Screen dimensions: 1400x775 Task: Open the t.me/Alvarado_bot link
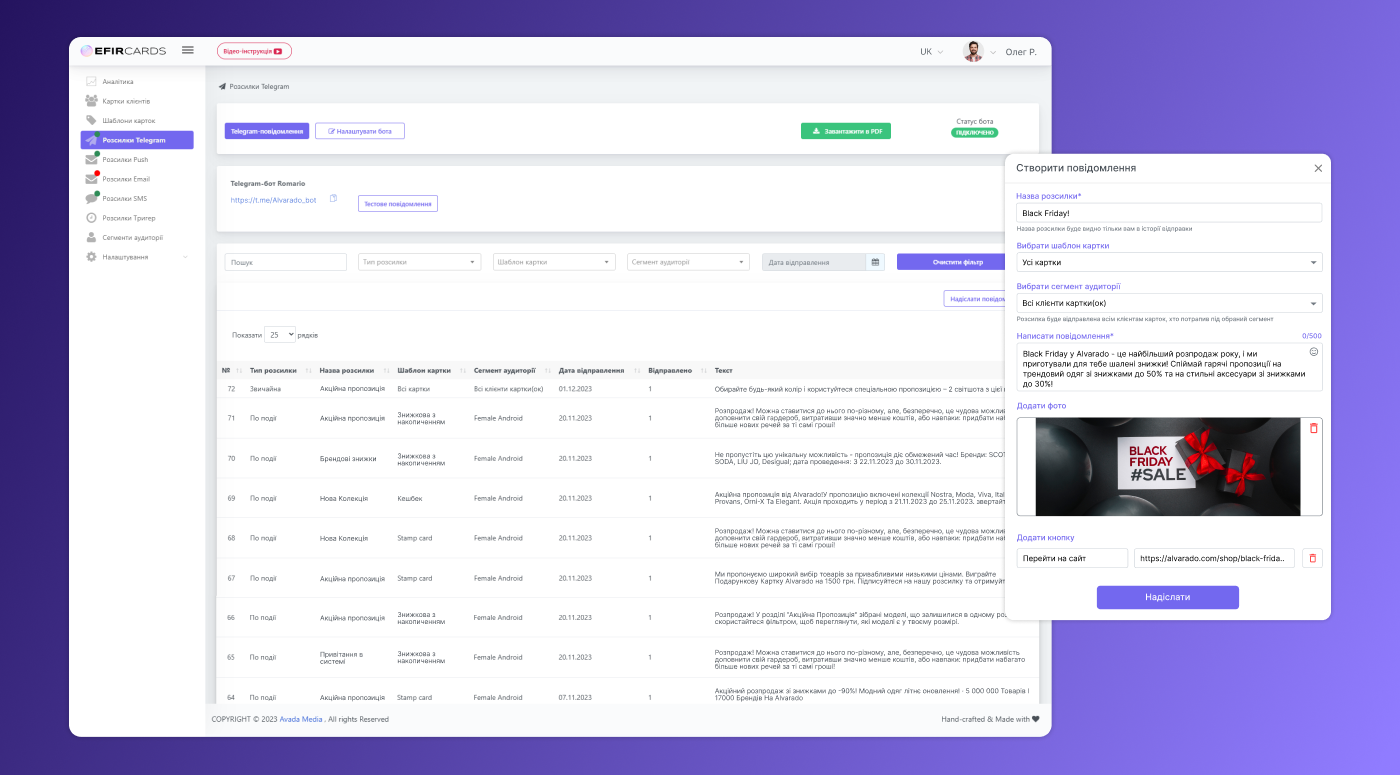pos(274,200)
